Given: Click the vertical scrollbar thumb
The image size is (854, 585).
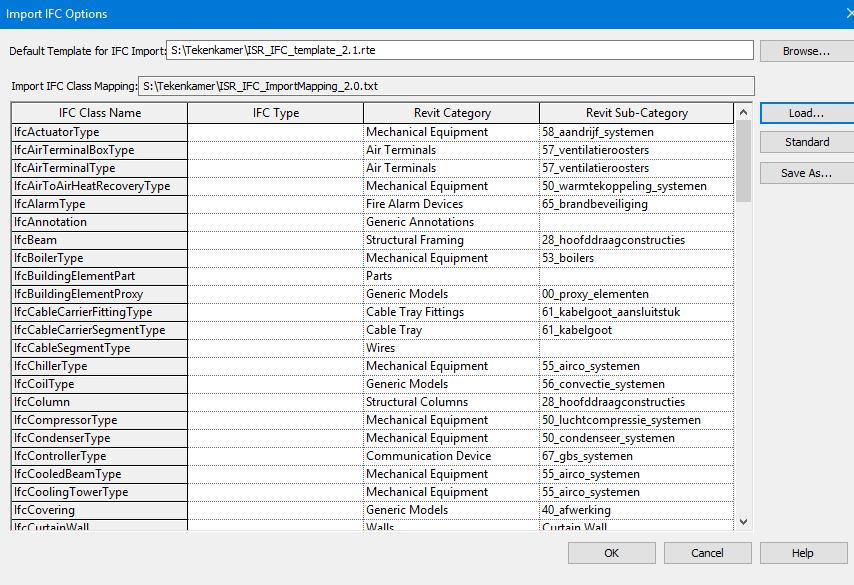Looking at the screenshot, I should [743, 161].
